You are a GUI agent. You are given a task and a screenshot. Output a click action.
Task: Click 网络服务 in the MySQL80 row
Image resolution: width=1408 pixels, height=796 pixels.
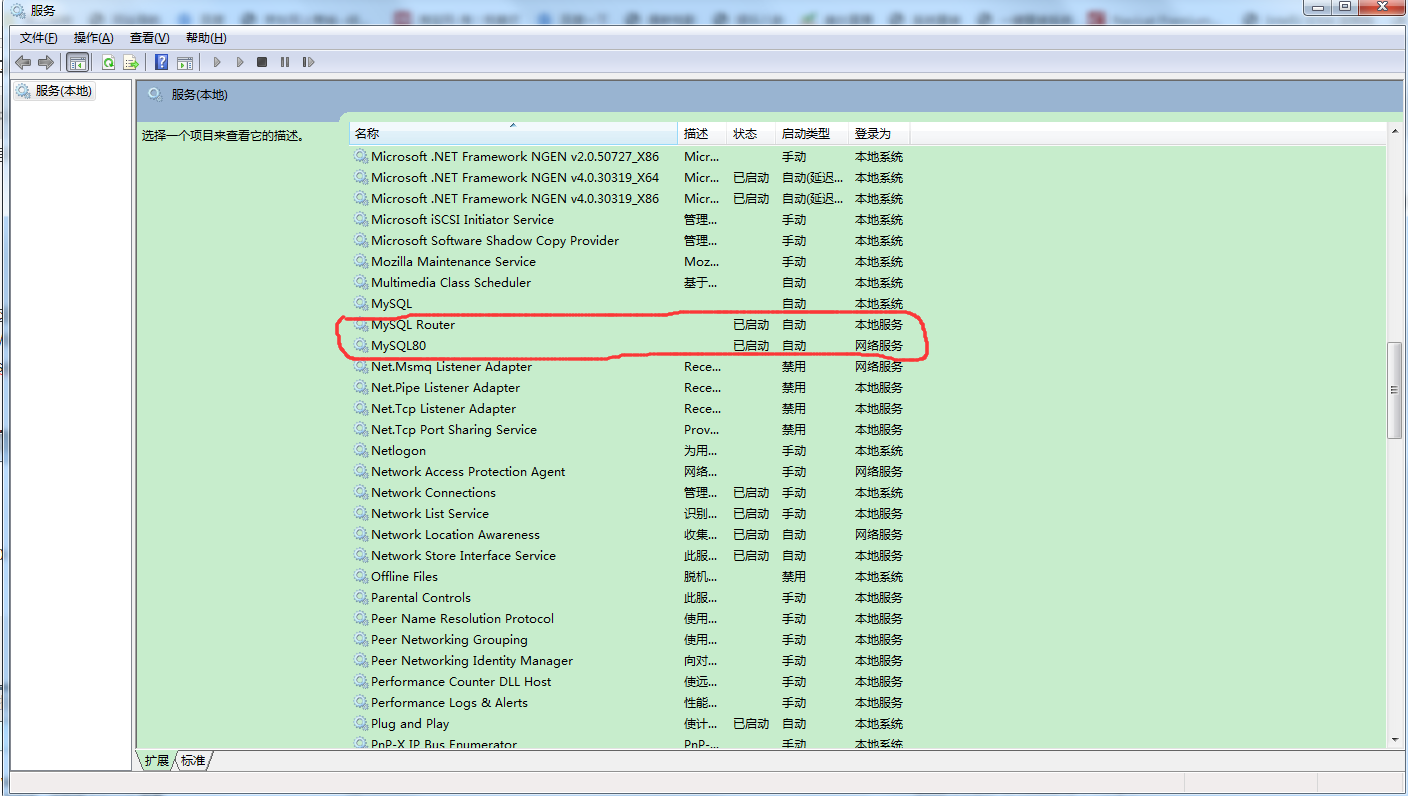[x=878, y=346]
